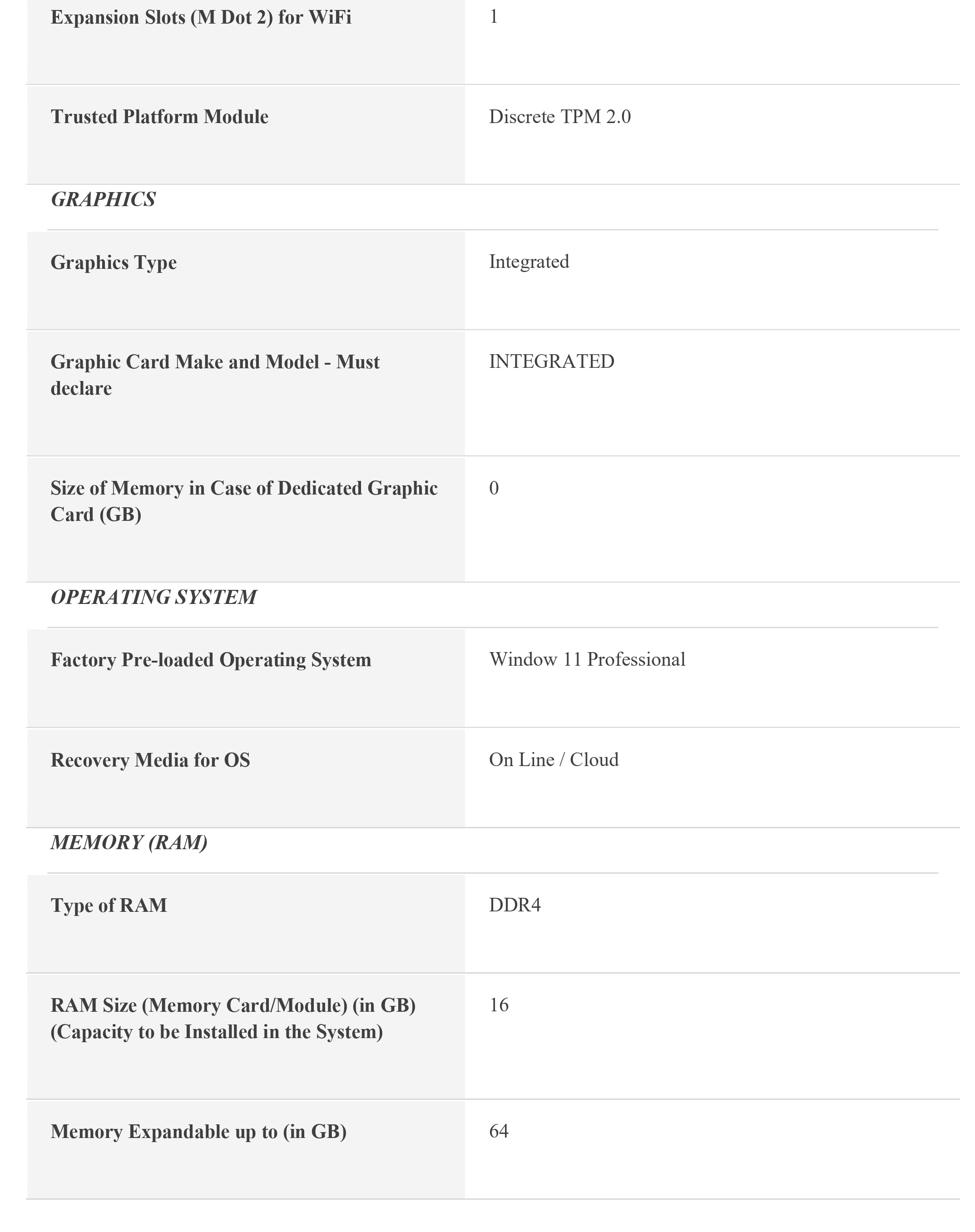This screenshot has height=1232, width=975.
Task: Click the Factory Pre-loaded Operating System label
Action: [211, 660]
